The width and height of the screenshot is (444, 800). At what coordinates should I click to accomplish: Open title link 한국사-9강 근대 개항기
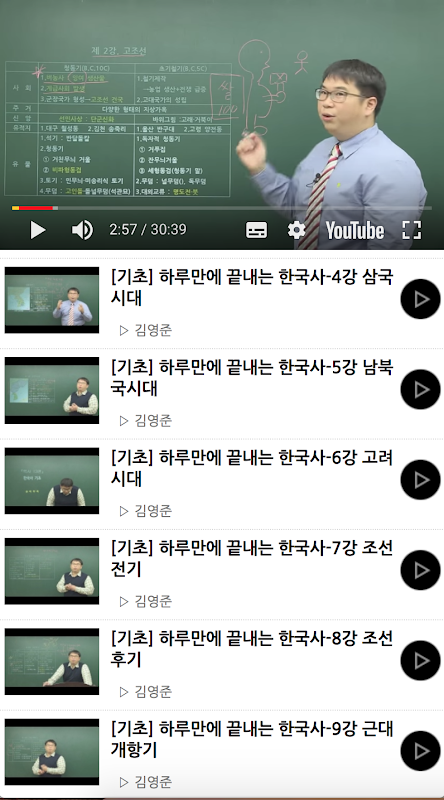tap(252, 739)
